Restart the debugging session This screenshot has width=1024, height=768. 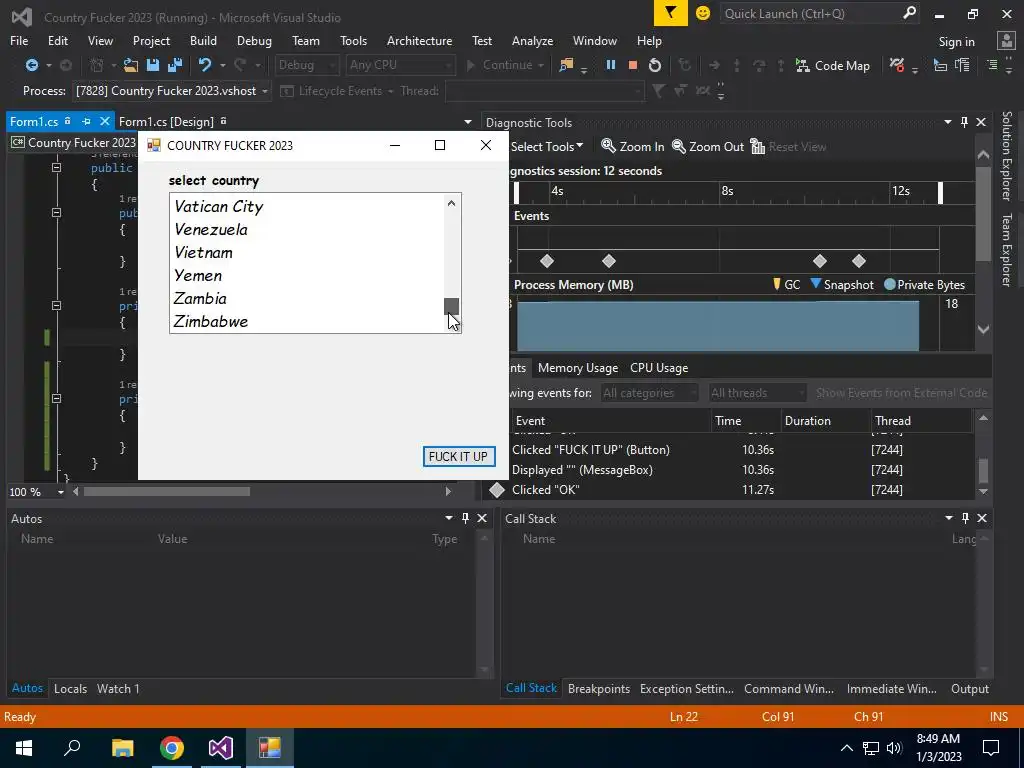tap(654, 65)
